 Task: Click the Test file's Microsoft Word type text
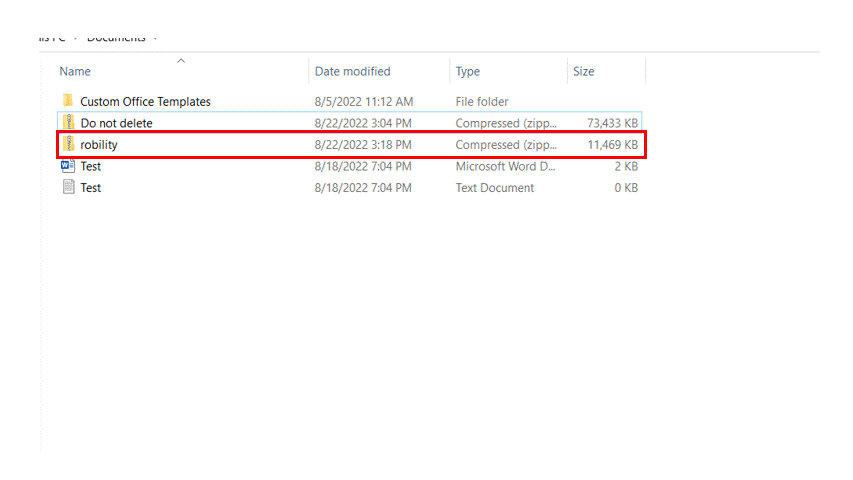[x=505, y=166]
